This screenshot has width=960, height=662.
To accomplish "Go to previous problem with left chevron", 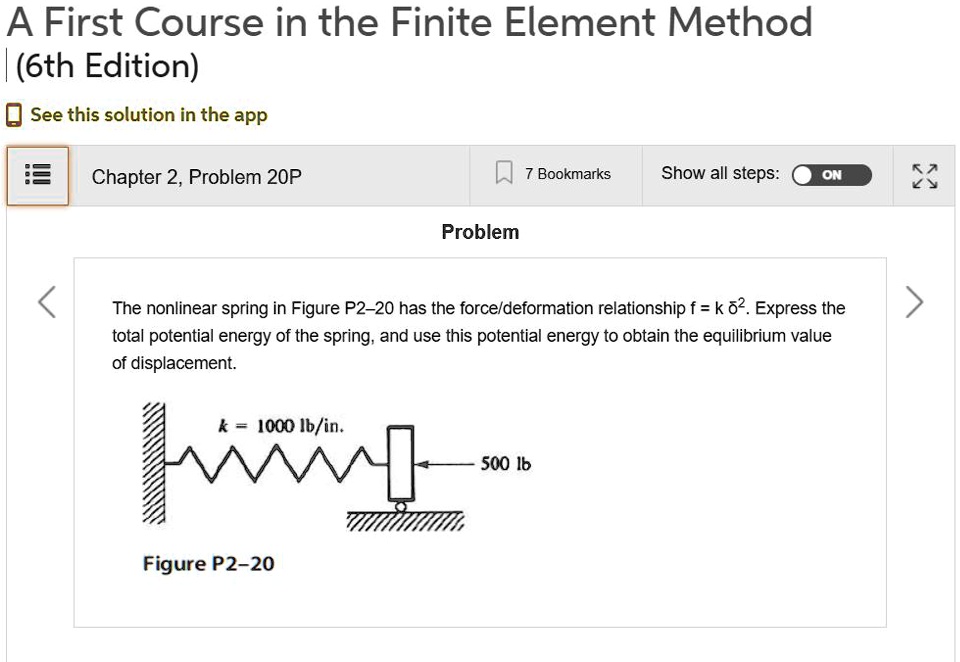I will (47, 302).
